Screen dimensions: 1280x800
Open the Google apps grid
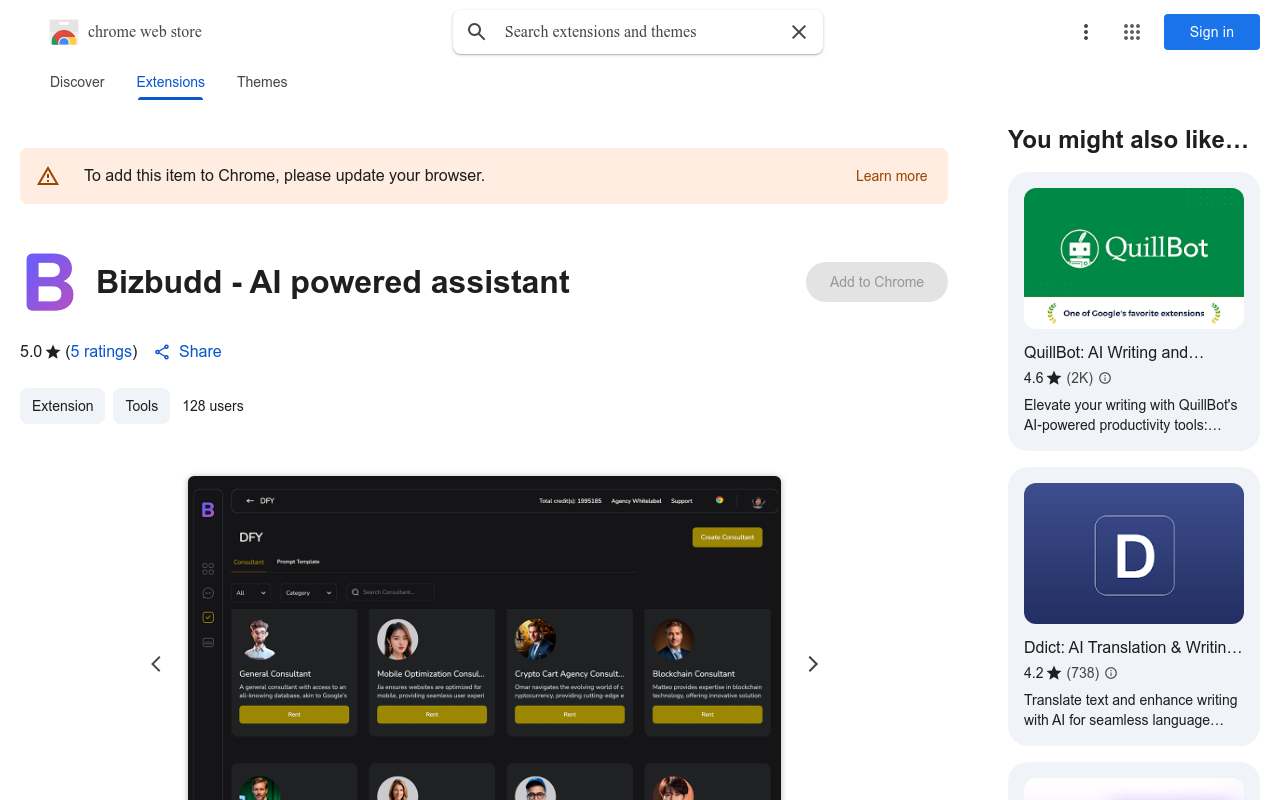[x=1132, y=32]
